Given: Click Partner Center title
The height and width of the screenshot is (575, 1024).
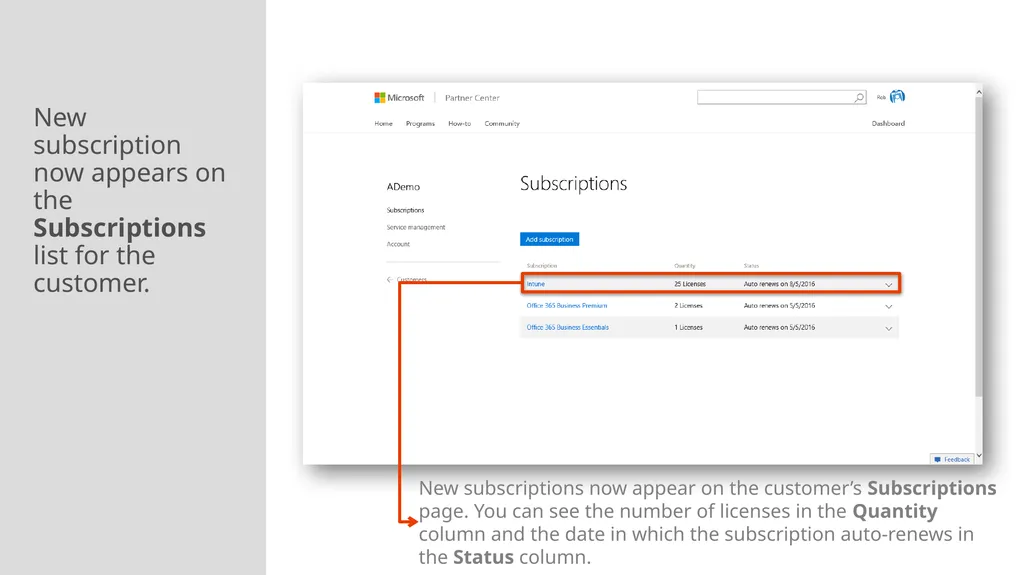Looking at the screenshot, I should 472,98.
